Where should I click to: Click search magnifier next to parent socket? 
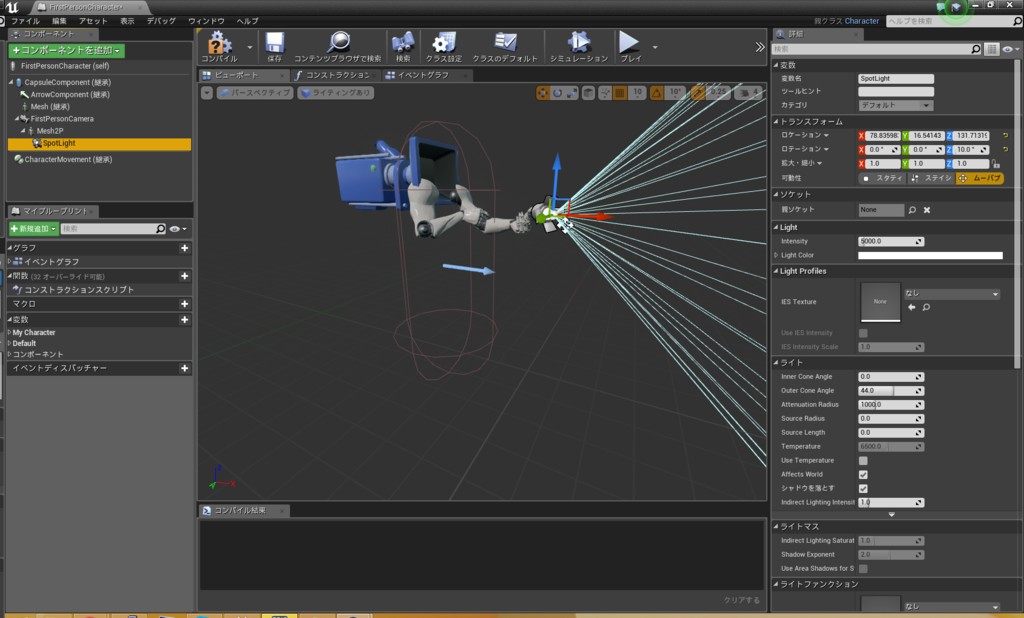[912, 210]
